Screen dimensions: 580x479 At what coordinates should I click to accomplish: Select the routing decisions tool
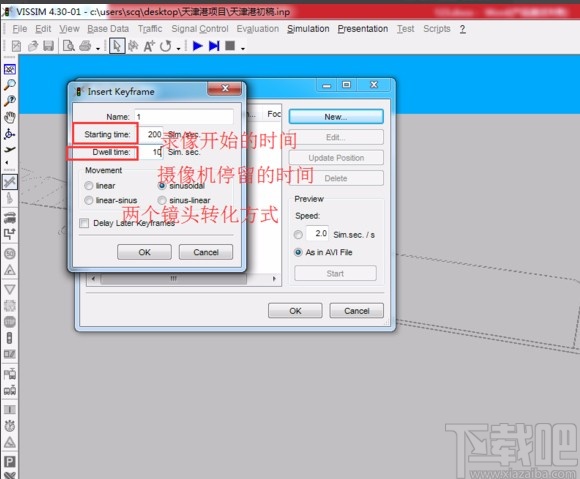pos(10,234)
